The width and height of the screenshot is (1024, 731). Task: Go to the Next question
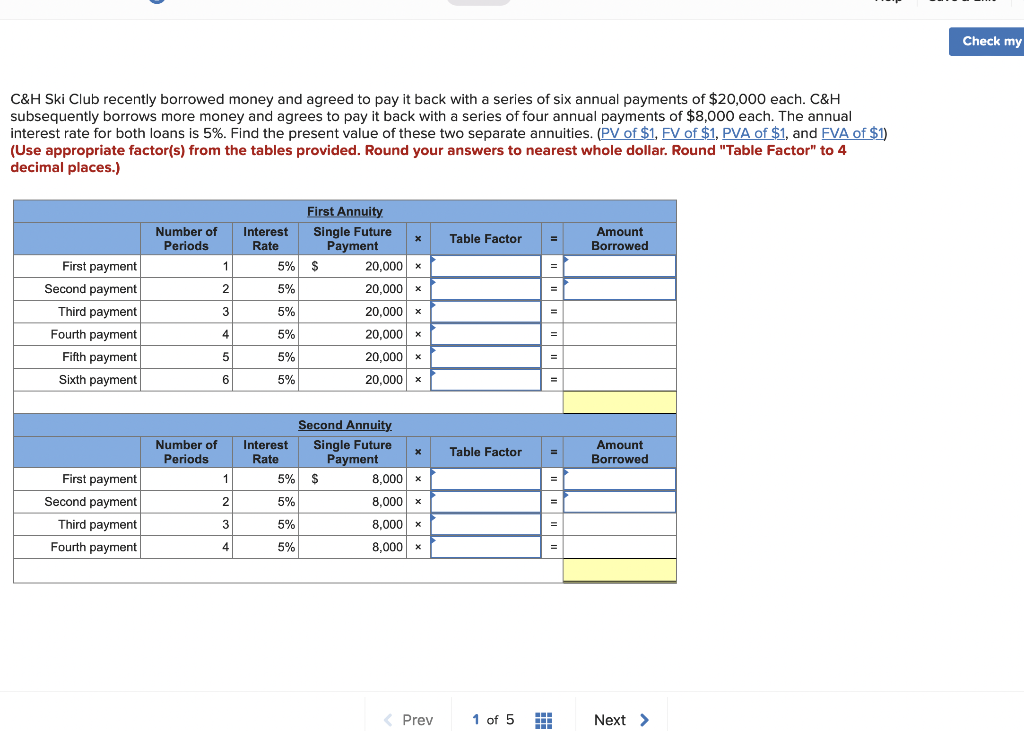(x=622, y=720)
